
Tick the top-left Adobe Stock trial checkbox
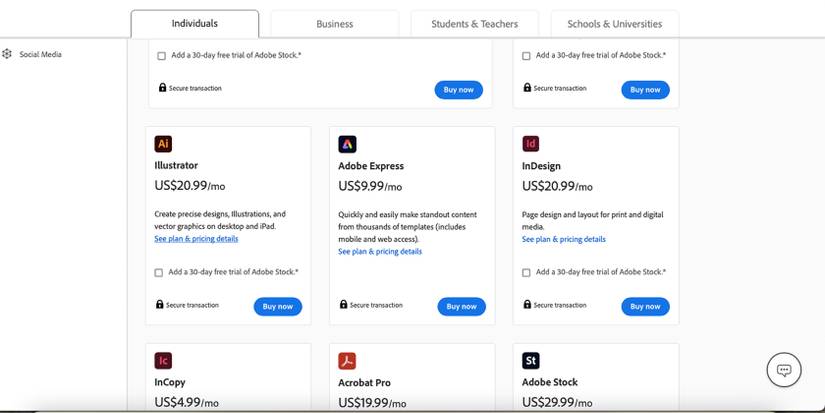[x=162, y=56]
